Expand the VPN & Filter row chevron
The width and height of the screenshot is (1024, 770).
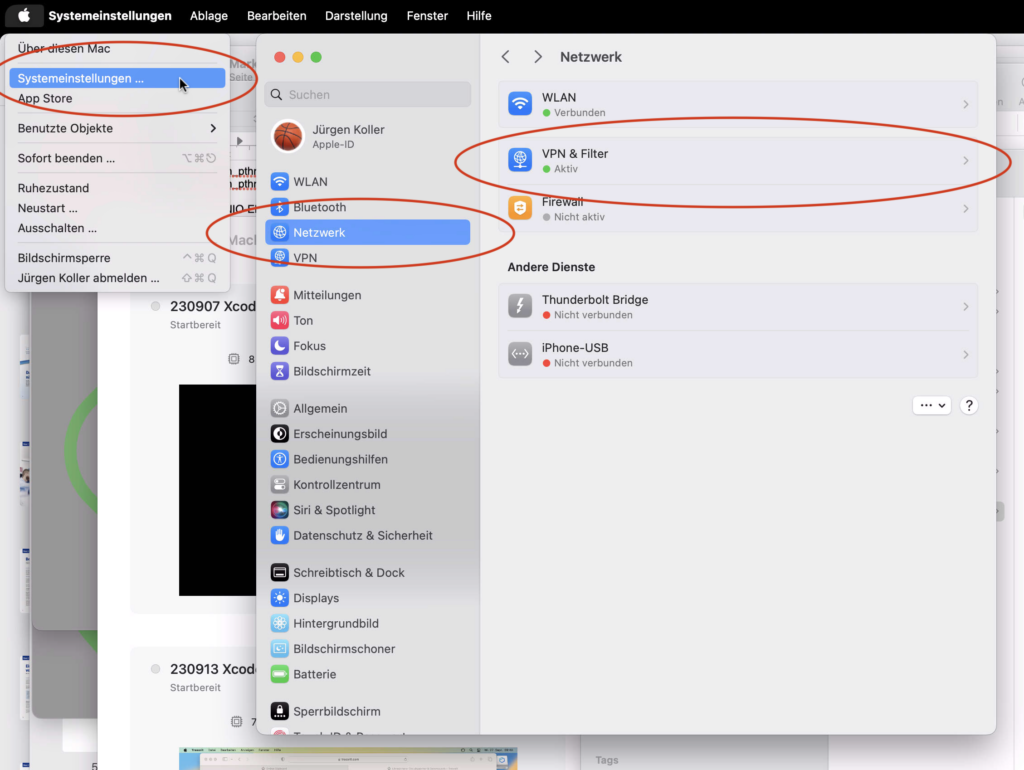point(965,161)
